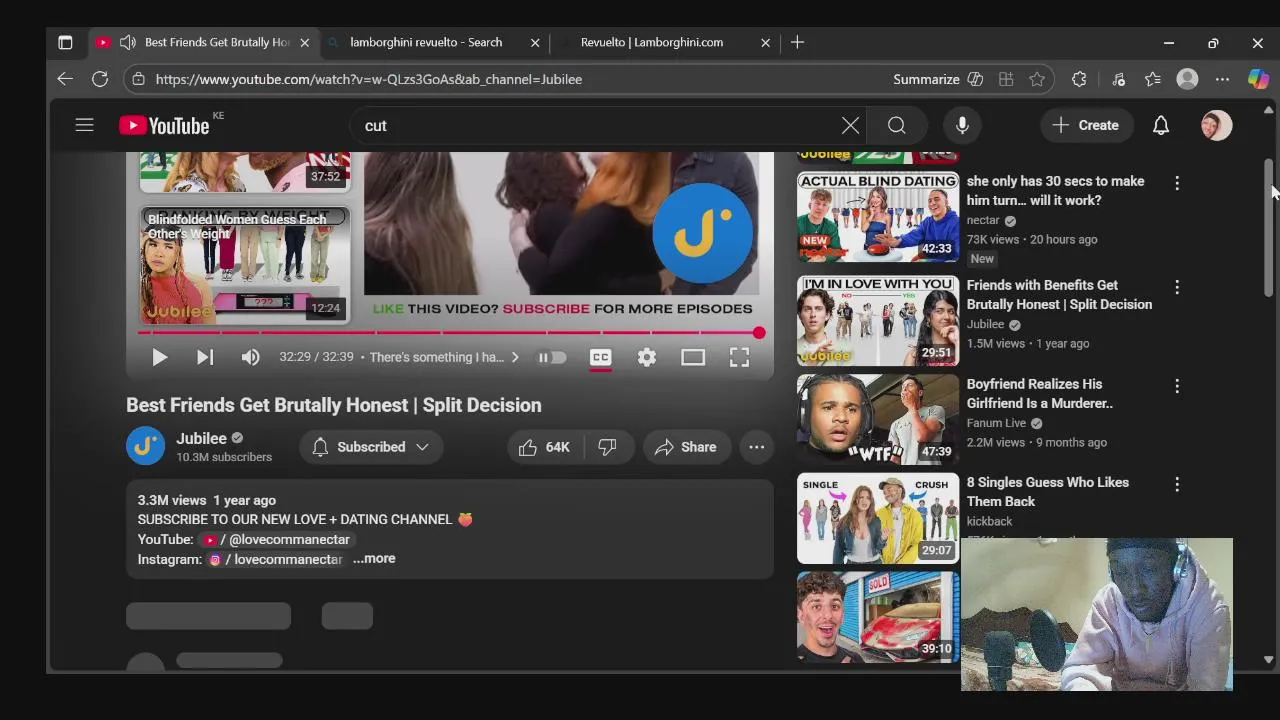This screenshot has width=1280, height=720.
Task: Open the 12:24 Blindfolded Women end-screen video
Action: click(245, 264)
